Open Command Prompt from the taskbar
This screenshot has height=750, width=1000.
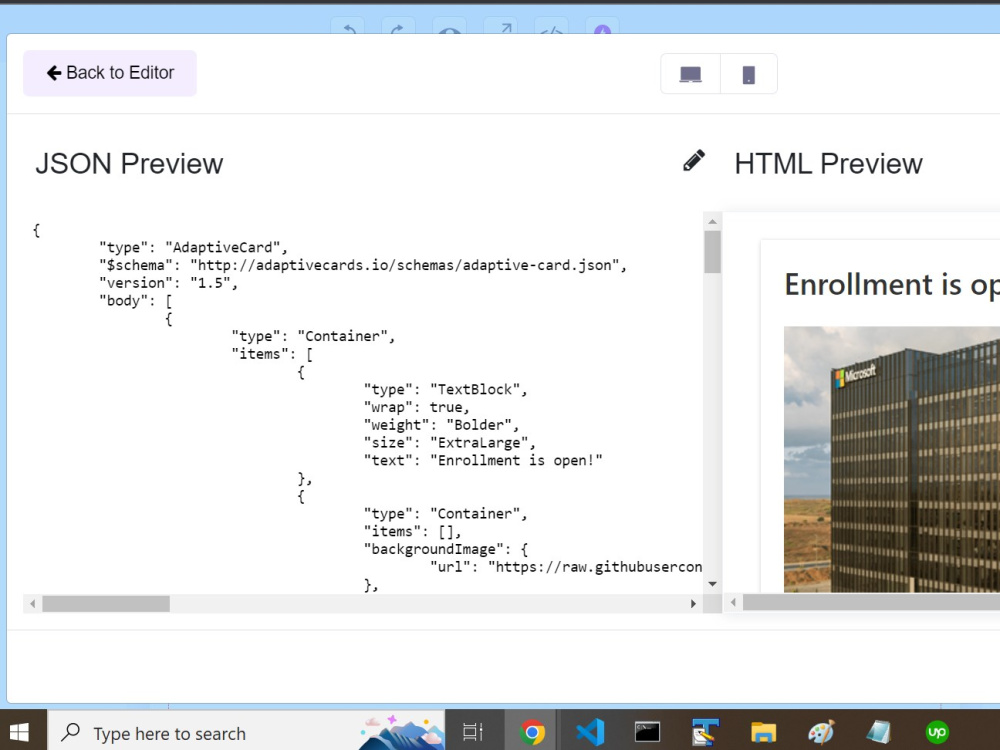pos(647,732)
